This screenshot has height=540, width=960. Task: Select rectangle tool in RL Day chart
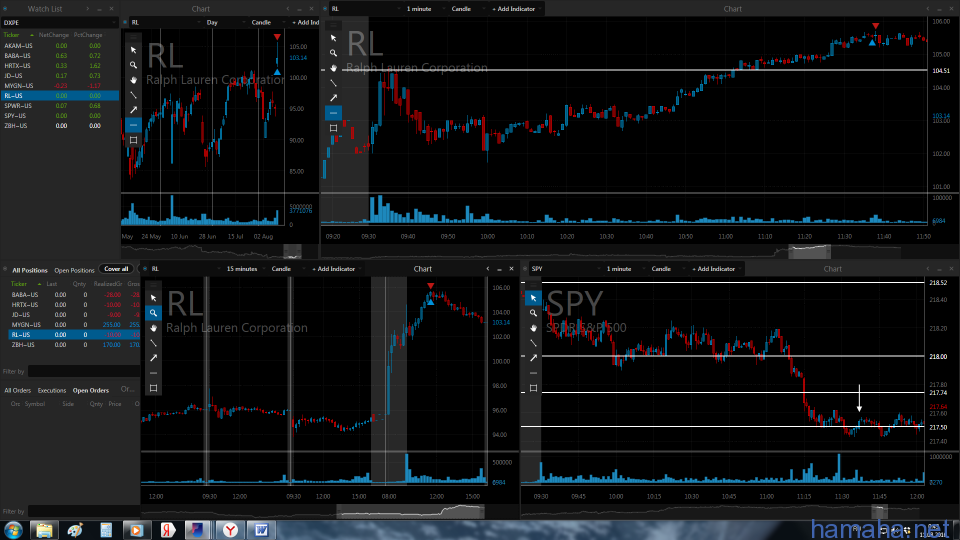point(133,140)
